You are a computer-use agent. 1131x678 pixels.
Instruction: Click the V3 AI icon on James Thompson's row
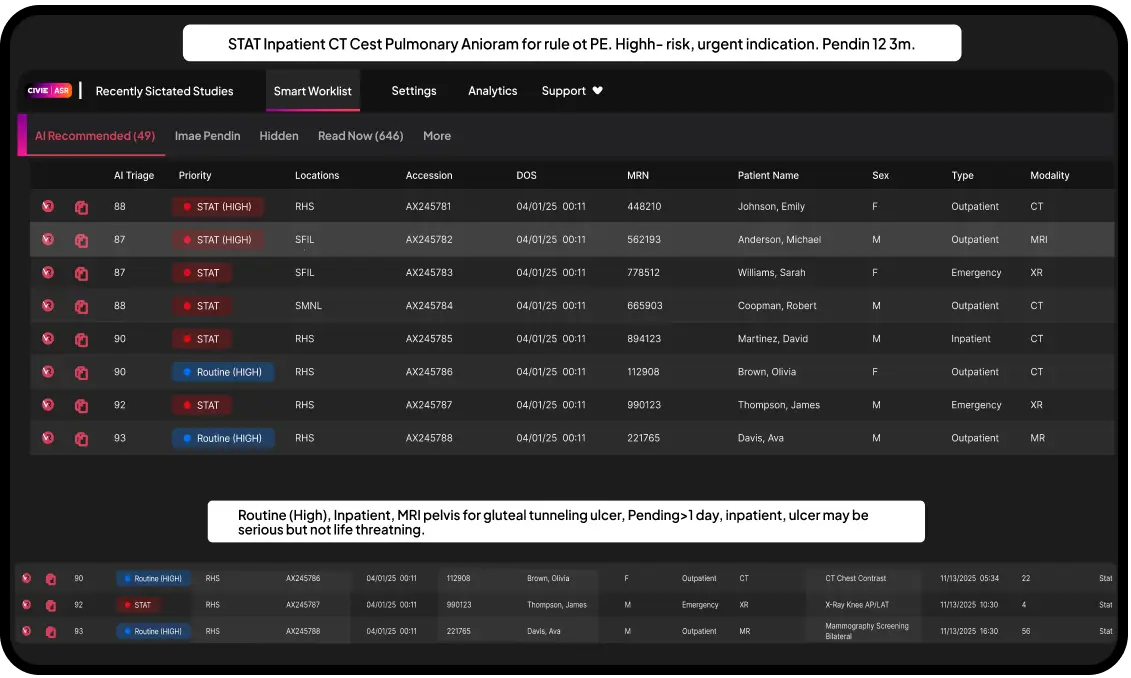click(x=47, y=405)
